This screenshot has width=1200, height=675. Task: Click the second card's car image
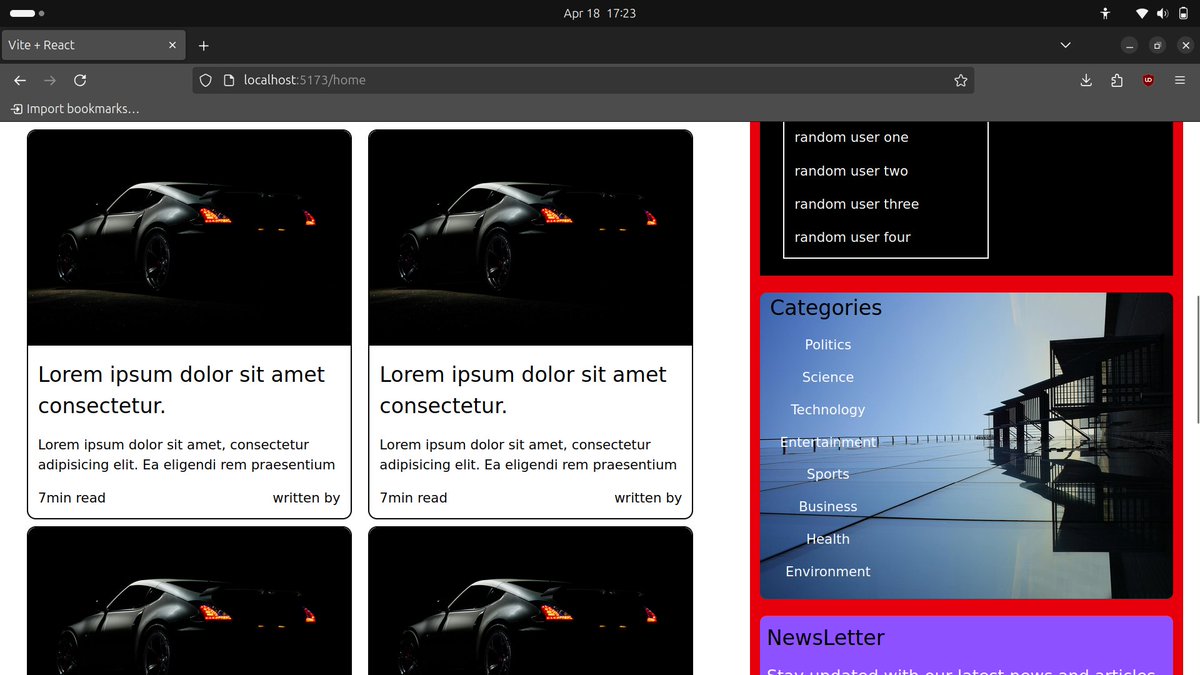coord(531,238)
